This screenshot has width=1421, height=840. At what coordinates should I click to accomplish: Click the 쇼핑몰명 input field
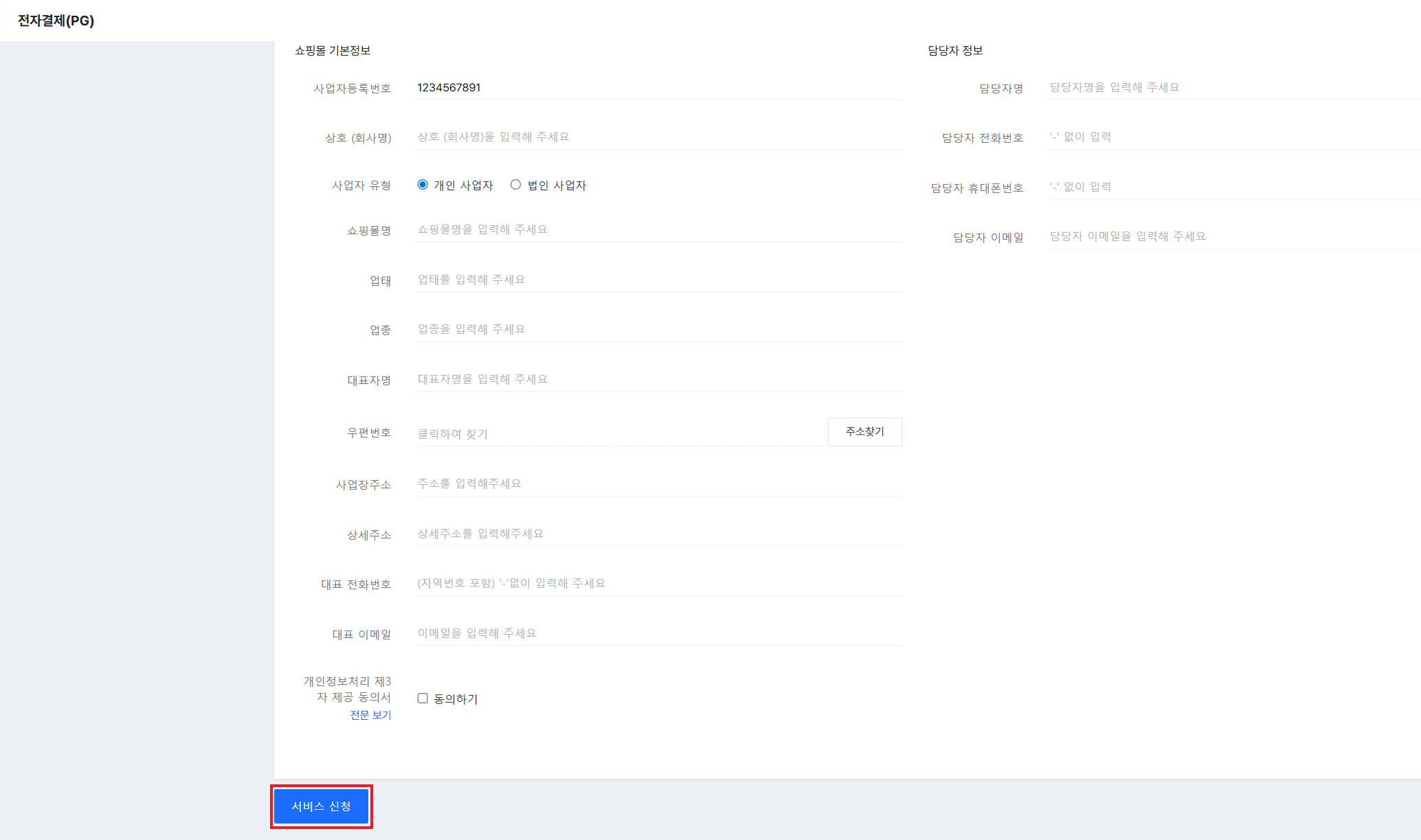tap(658, 230)
